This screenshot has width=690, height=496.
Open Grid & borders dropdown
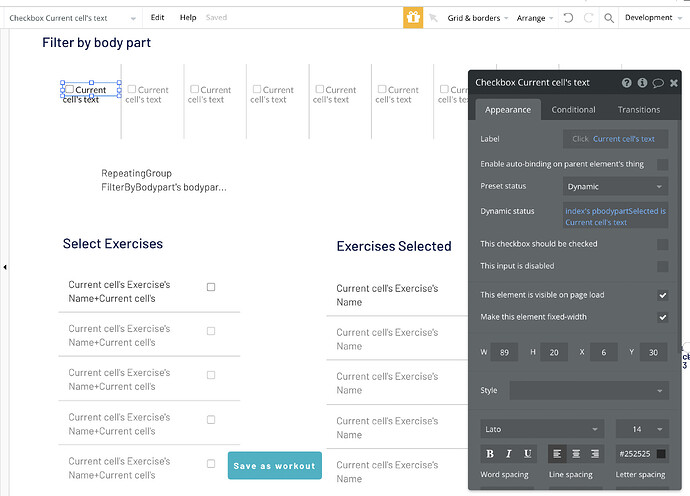tap(477, 18)
